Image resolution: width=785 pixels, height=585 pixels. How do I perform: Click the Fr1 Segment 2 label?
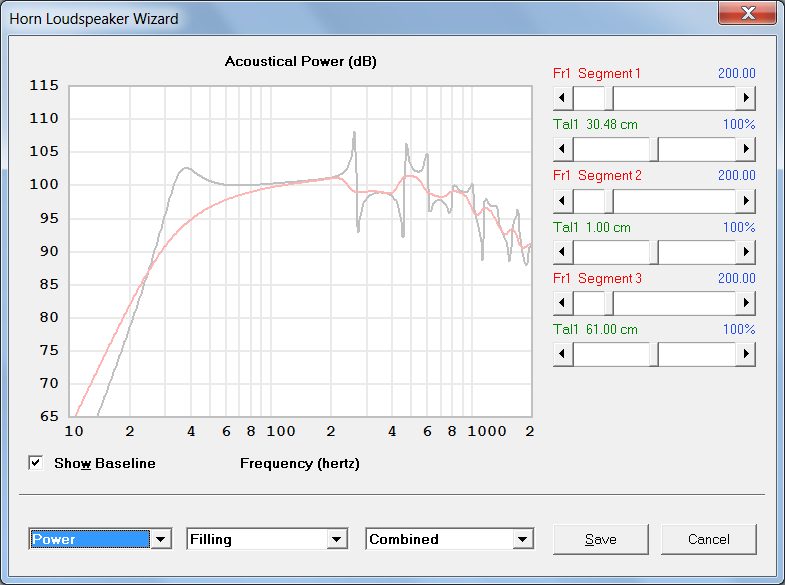click(597, 176)
